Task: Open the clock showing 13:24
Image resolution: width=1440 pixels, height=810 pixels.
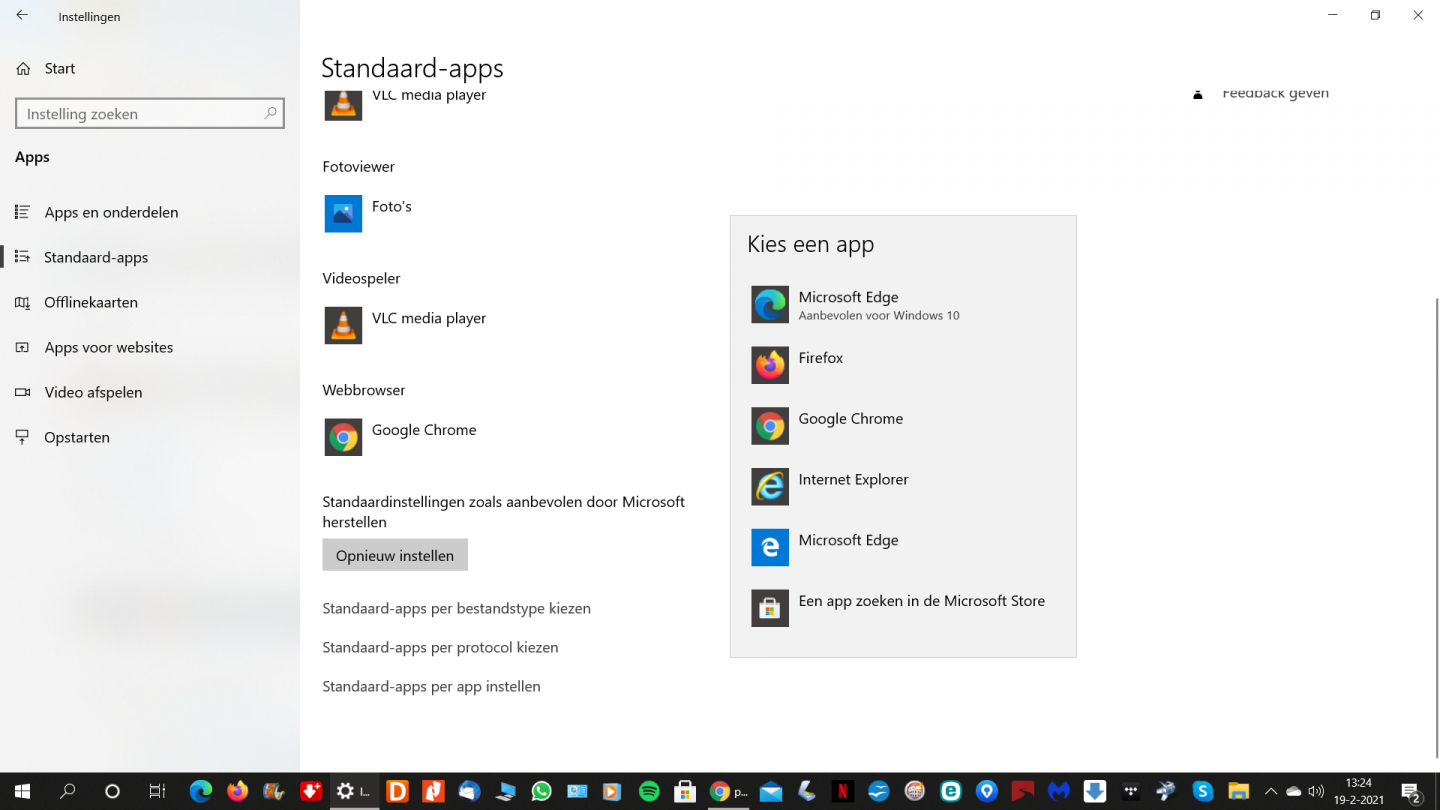Action: pyautogui.click(x=1358, y=791)
